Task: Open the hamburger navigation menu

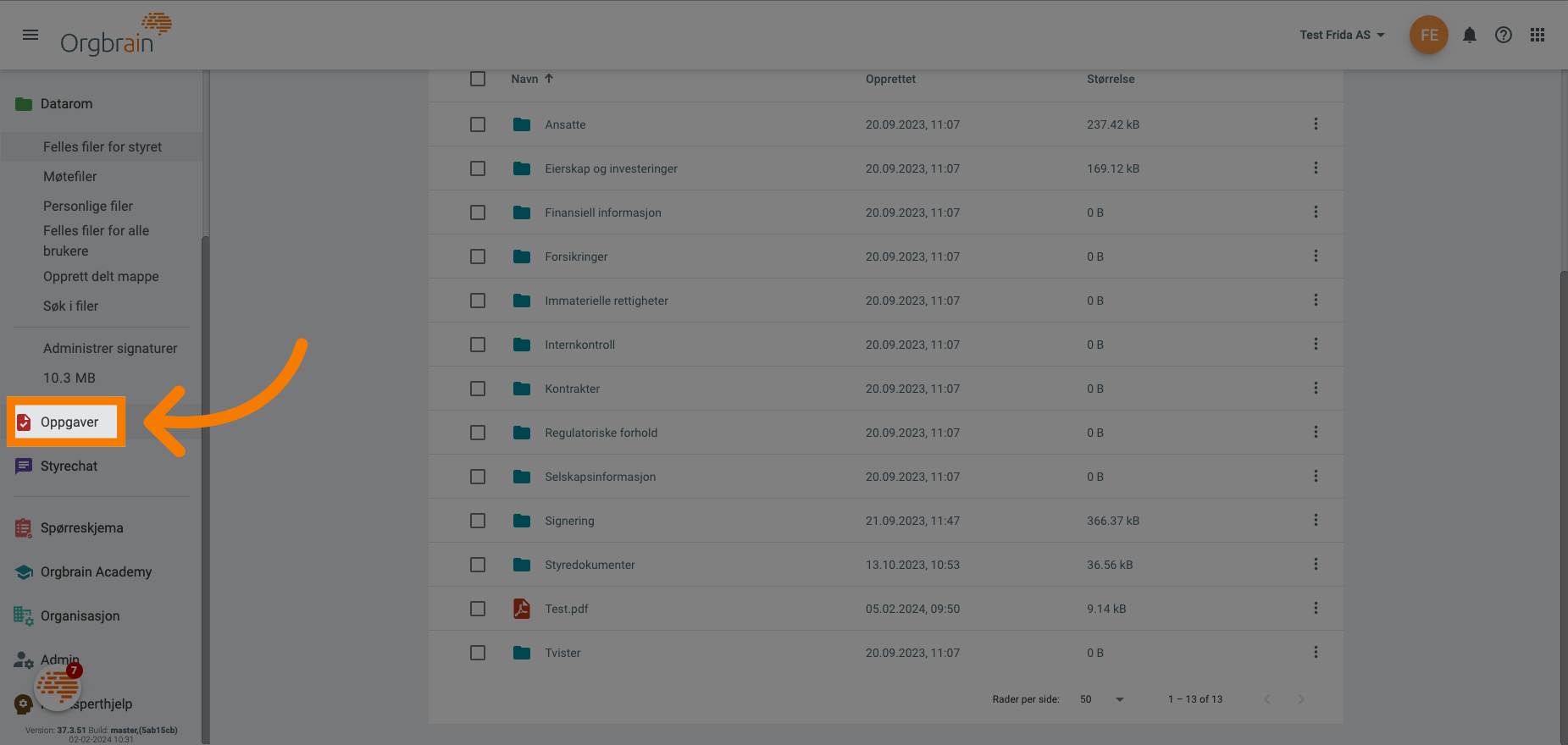Action: 30,35
